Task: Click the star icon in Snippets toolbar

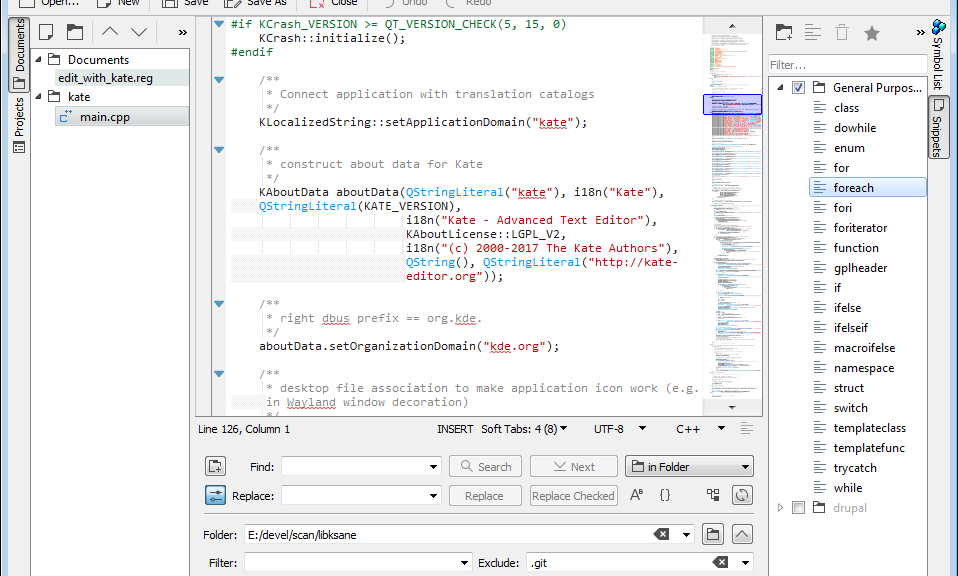Action: click(x=871, y=33)
